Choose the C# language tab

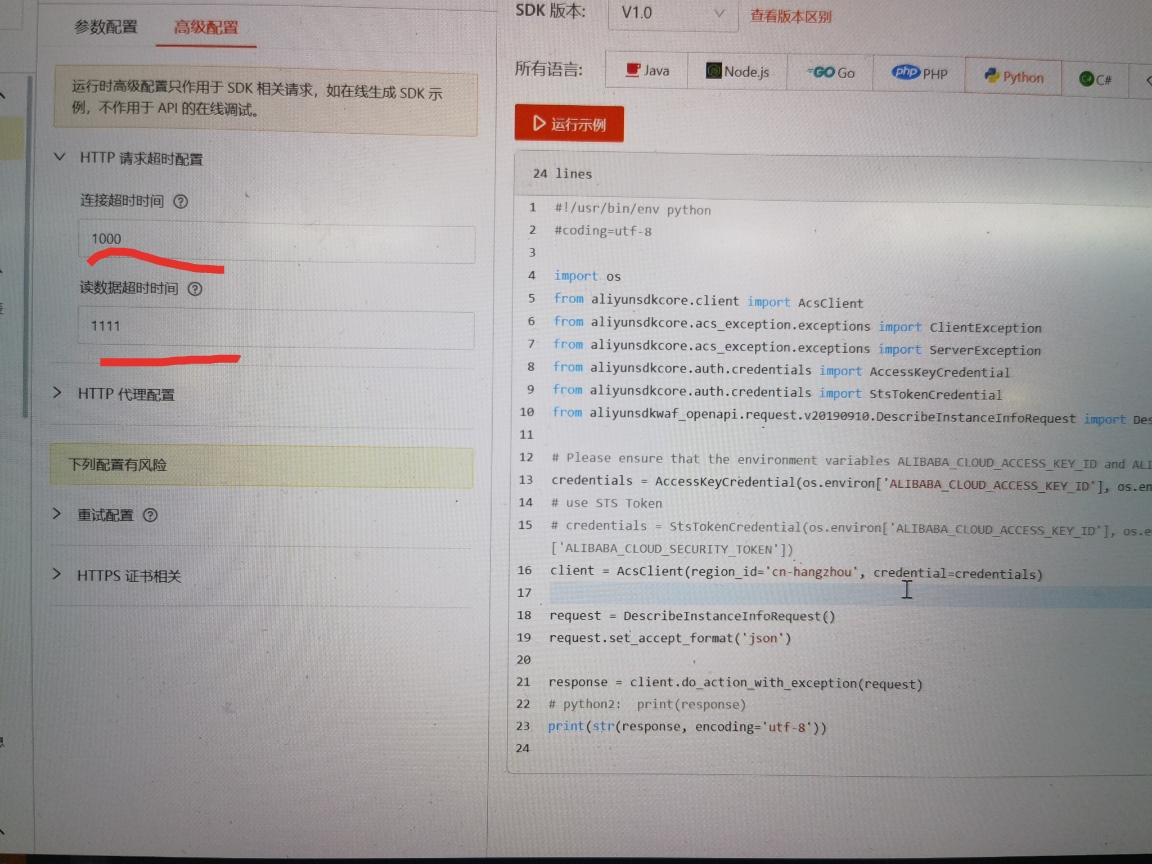pos(1095,79)
